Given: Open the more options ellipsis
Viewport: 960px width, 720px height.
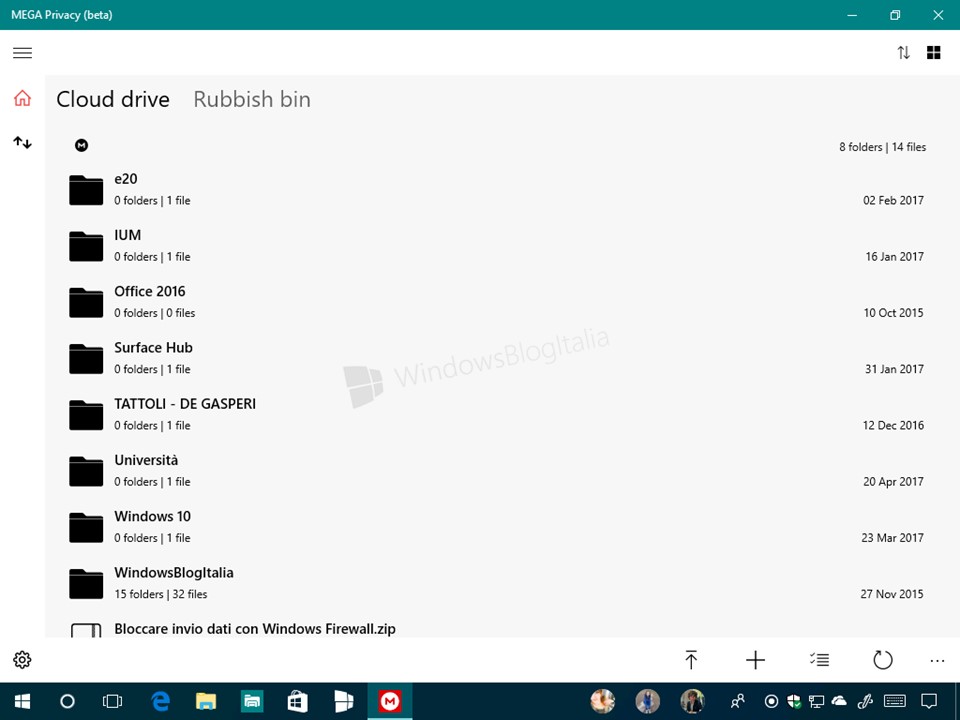Looking at the screenshot, I should click(937, 661).
